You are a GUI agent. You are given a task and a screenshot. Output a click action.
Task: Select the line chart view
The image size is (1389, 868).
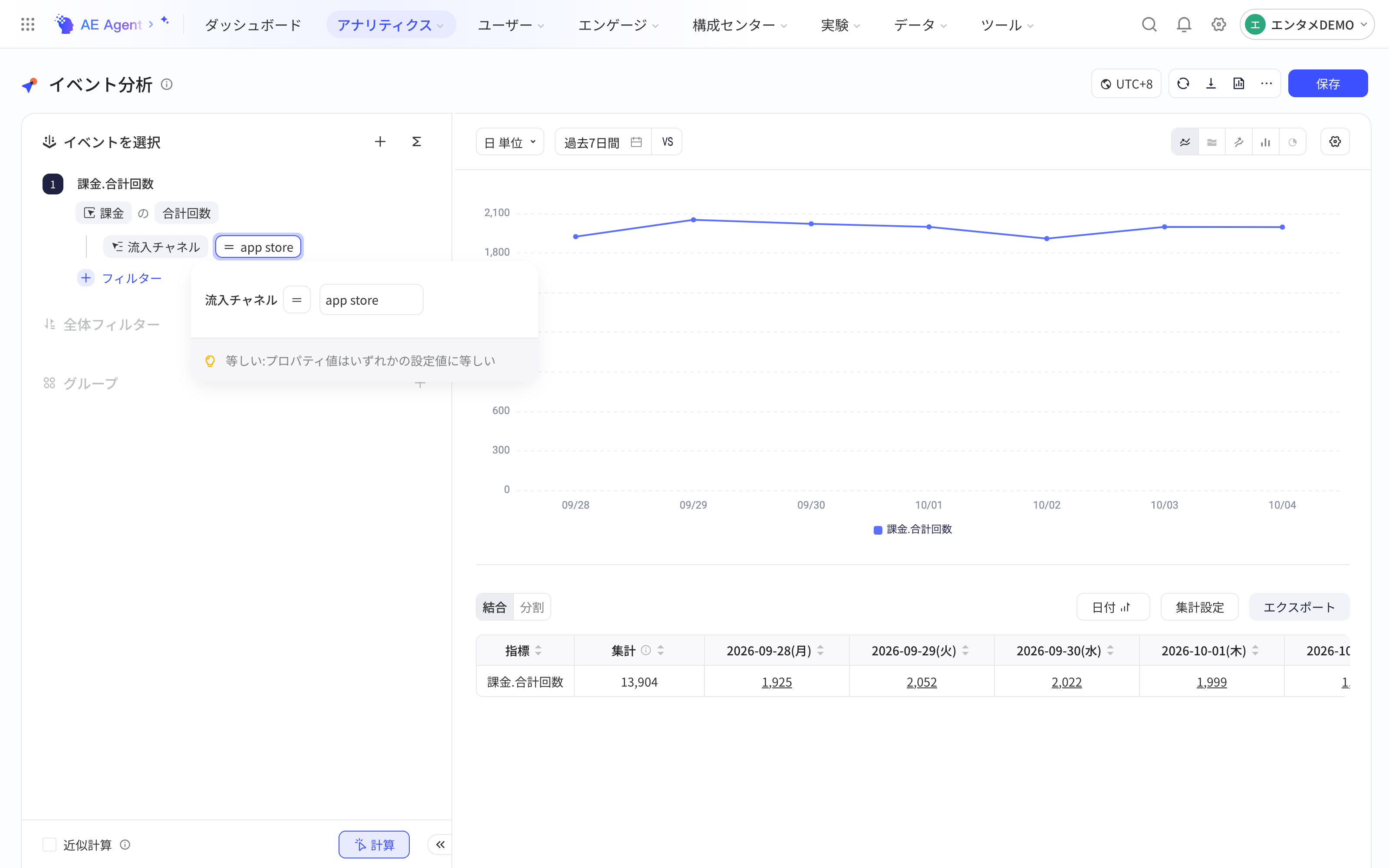(x=1185, y=142)
